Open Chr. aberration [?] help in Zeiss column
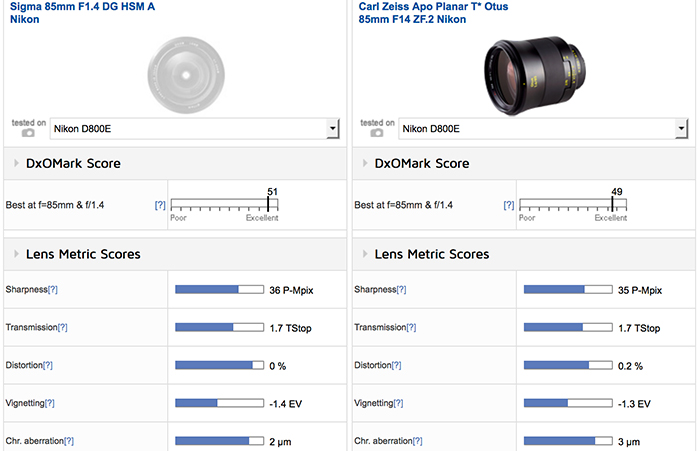The height and width of the screenshot is (451, 700). (x=417, y=441)
